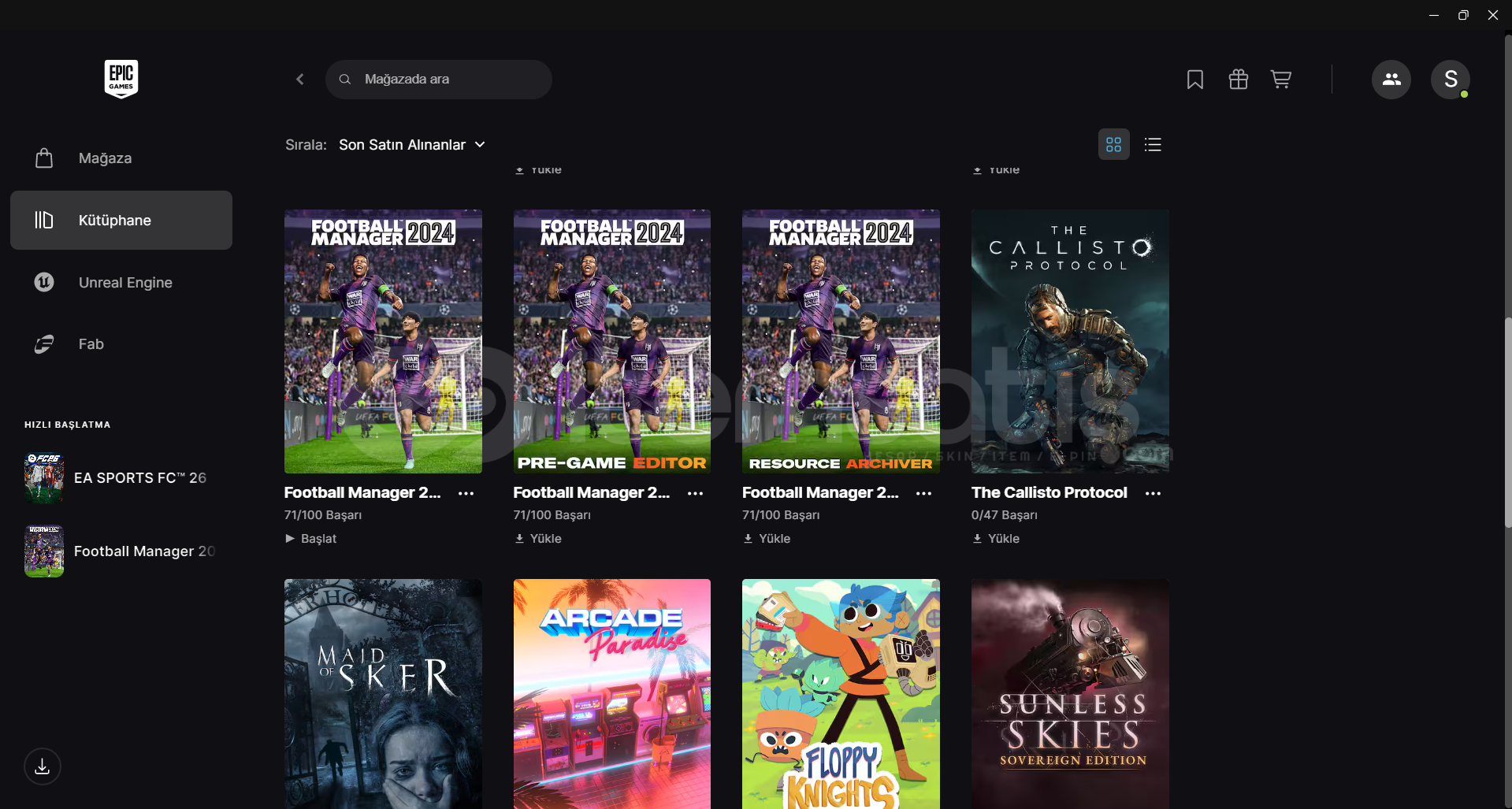The width and height of the screenshot is (1512, 809).
Task: Click Yükle under the Pre-Game Editor card
Action: point(538,539)
